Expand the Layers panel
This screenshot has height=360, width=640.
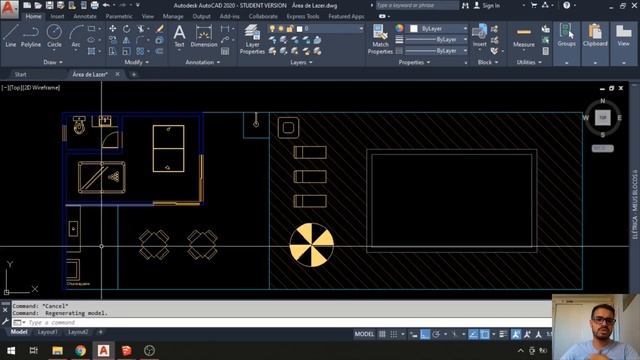pyautogui.click(x=301, y=62)
